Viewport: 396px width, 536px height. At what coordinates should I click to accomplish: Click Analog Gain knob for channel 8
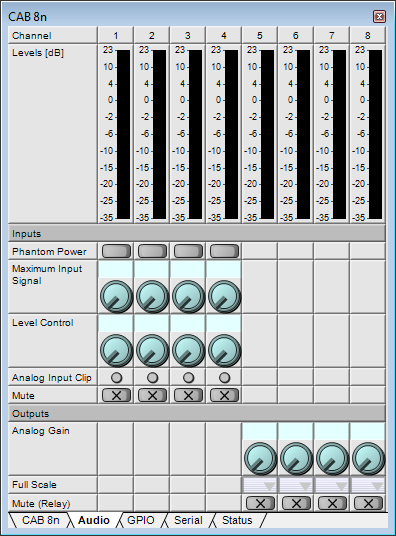pyautogui.click(x=368, y=458)
